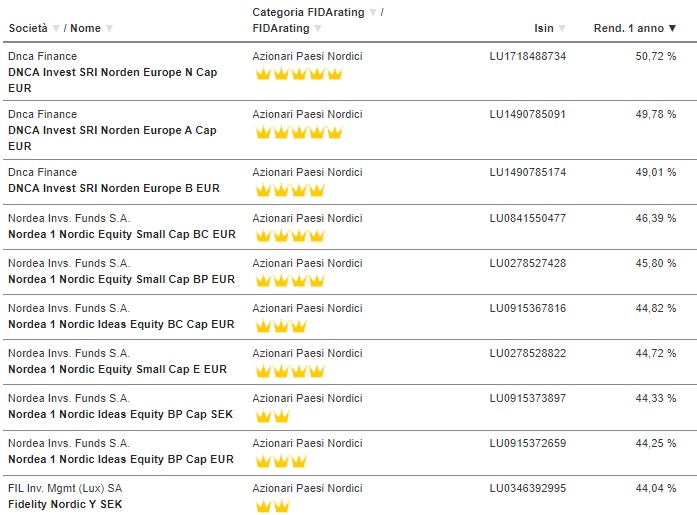Click the 44,72 % return value

(656, 353)
